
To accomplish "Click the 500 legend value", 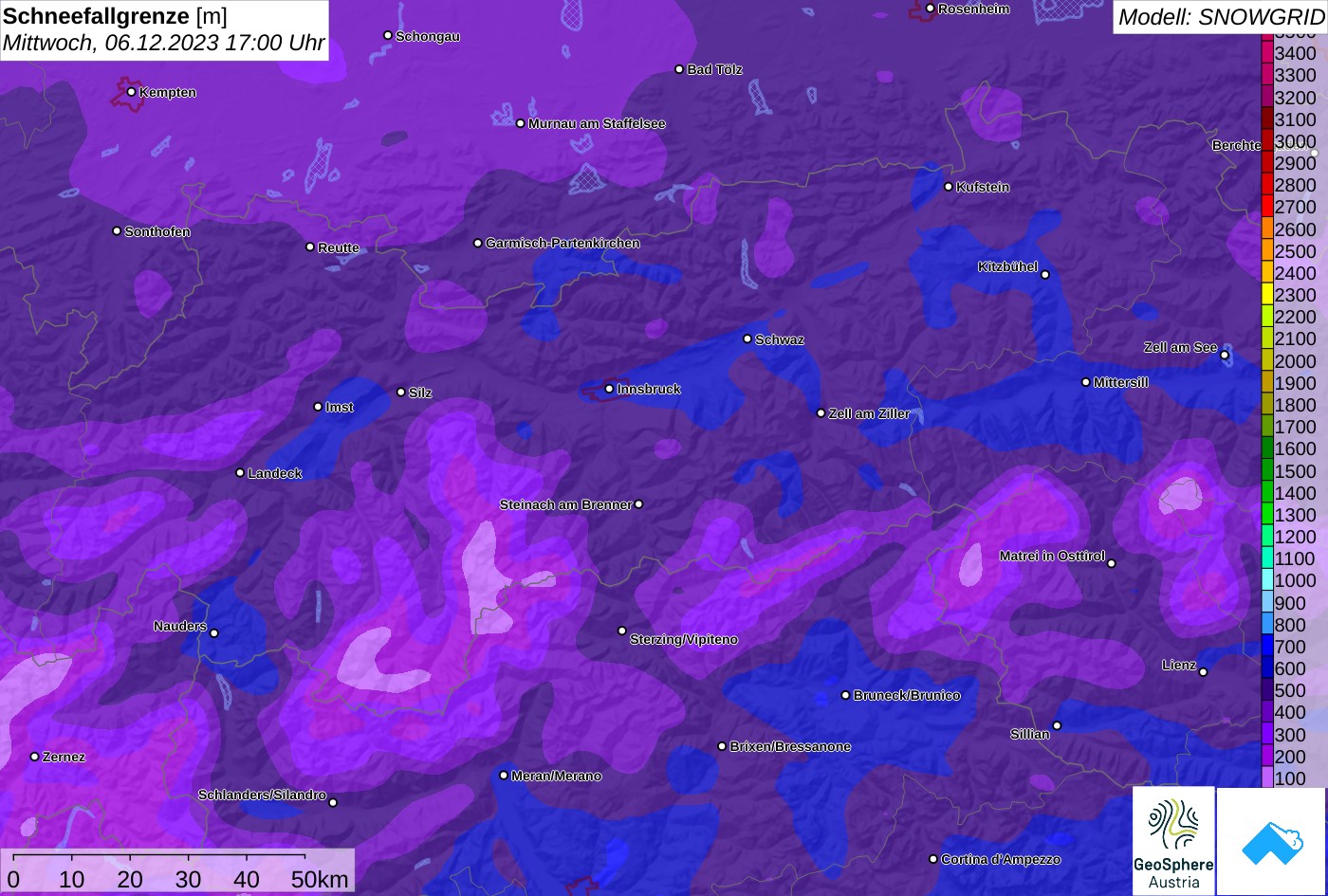I will point(1291,690).
